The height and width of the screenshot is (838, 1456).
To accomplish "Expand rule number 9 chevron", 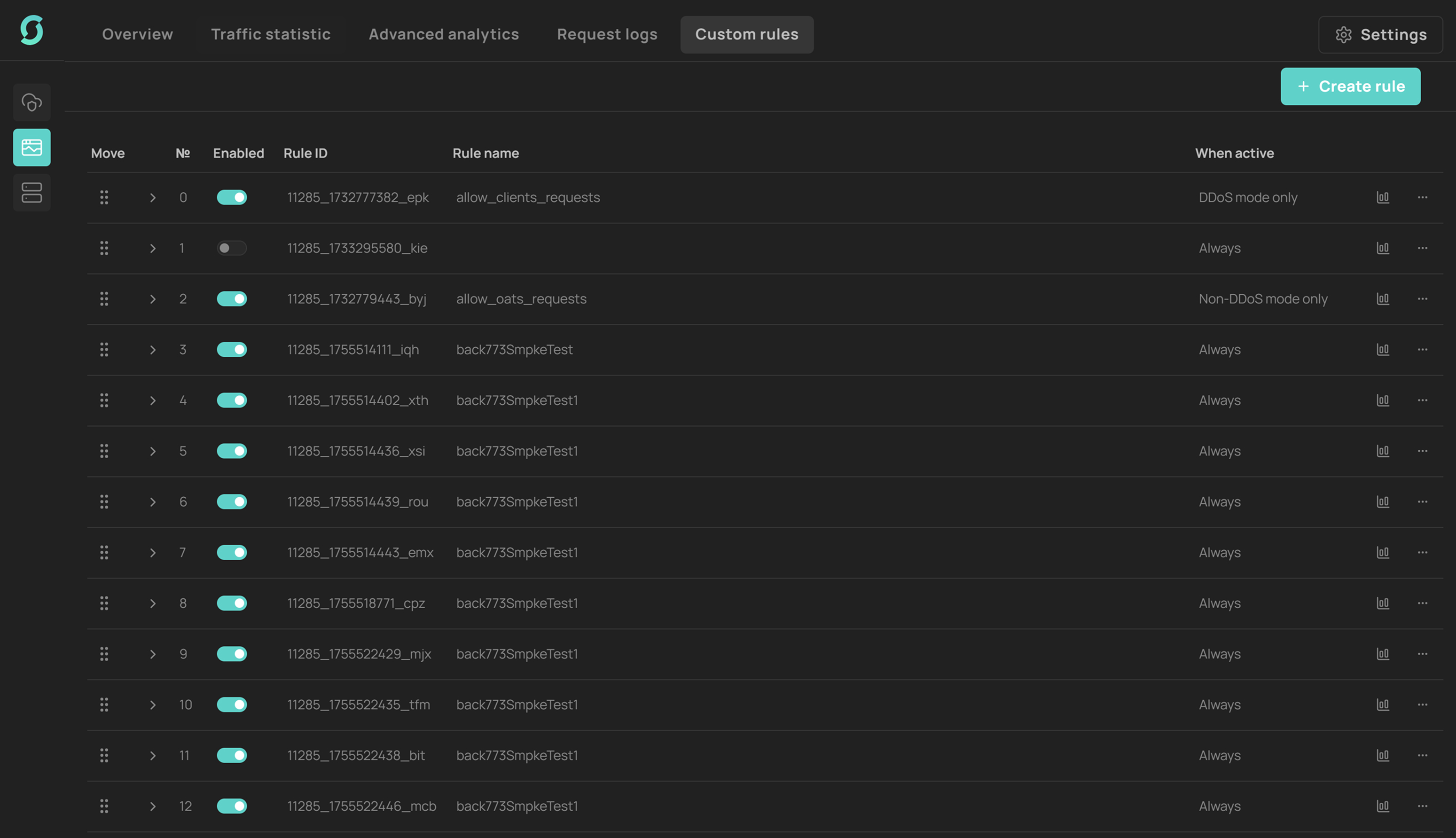I will tap(152, 654).
